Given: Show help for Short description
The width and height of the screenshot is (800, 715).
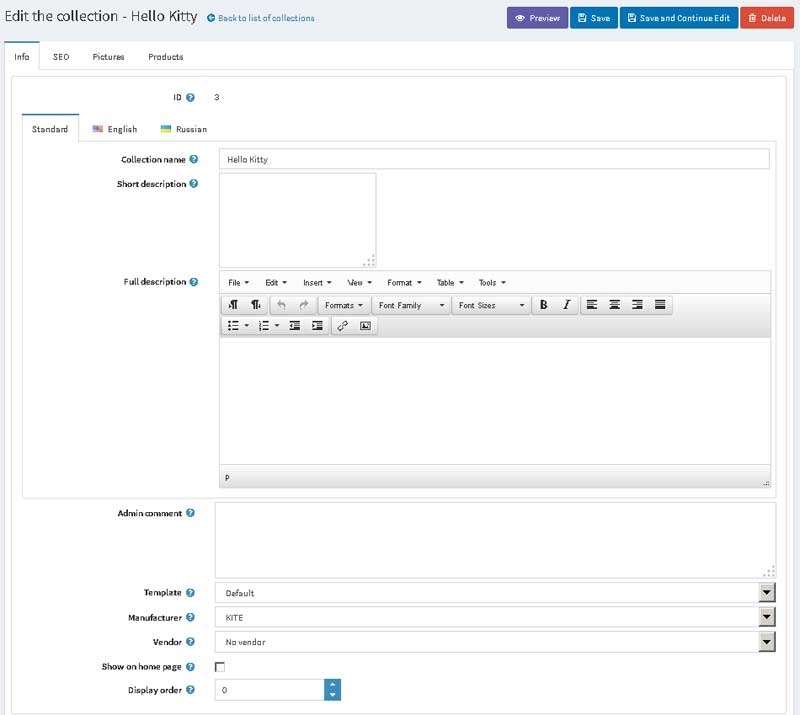Looking at the screenshot, I should (x=193, y=184).
